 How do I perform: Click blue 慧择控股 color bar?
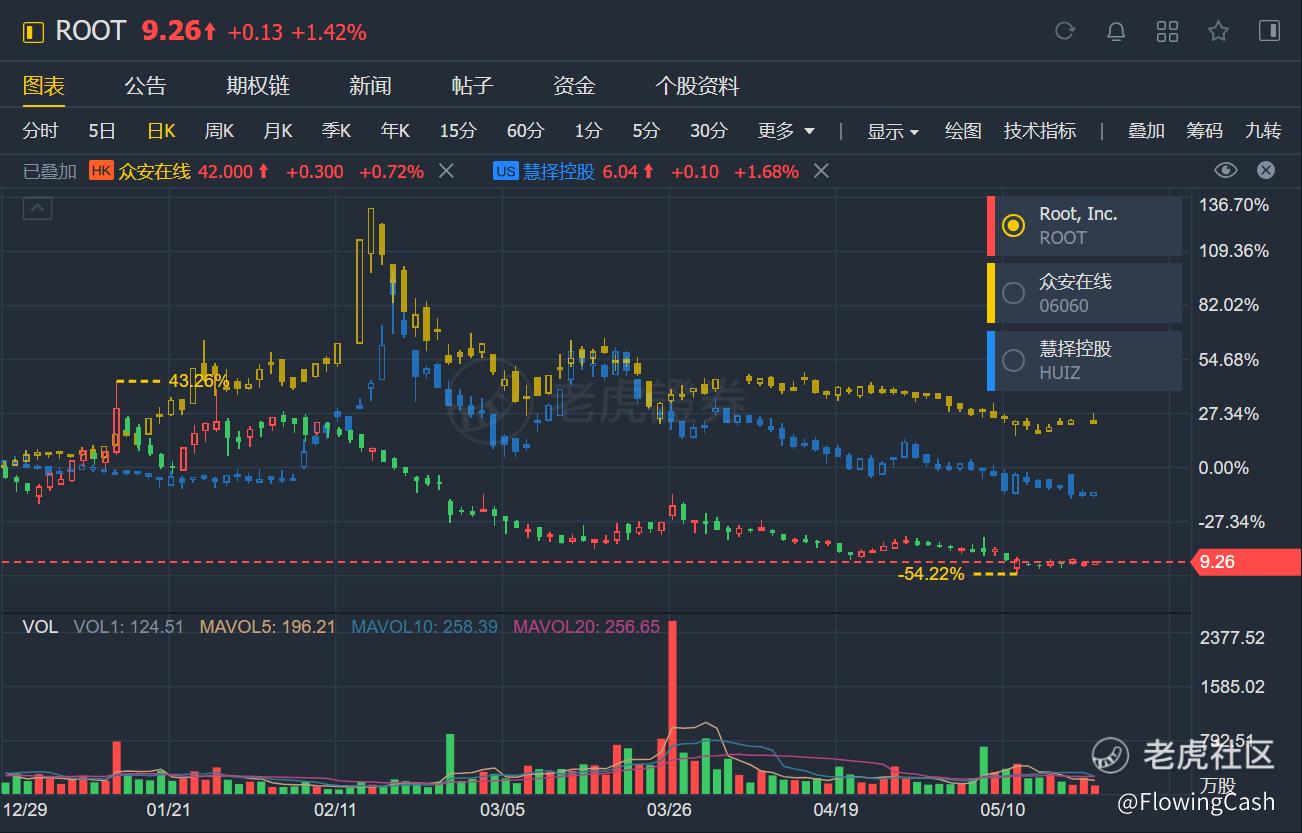tap(991, 360)
